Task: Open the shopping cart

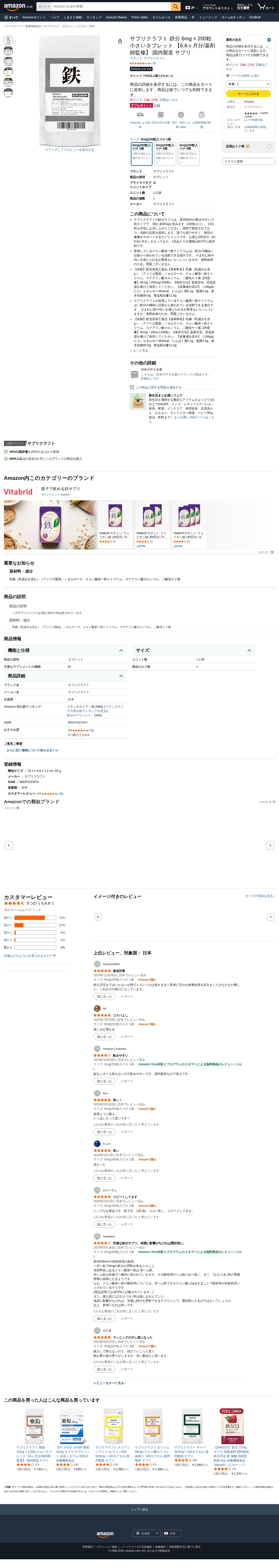Action: pos(266,7)
